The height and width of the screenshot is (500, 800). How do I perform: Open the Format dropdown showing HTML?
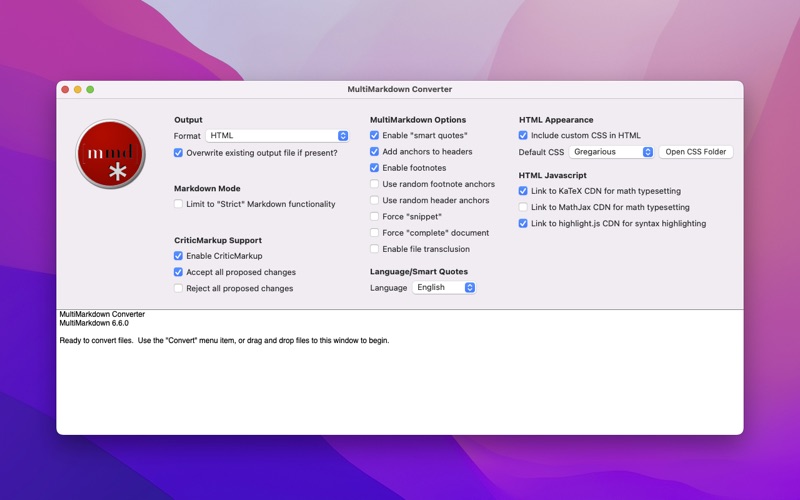pos(277,136)
